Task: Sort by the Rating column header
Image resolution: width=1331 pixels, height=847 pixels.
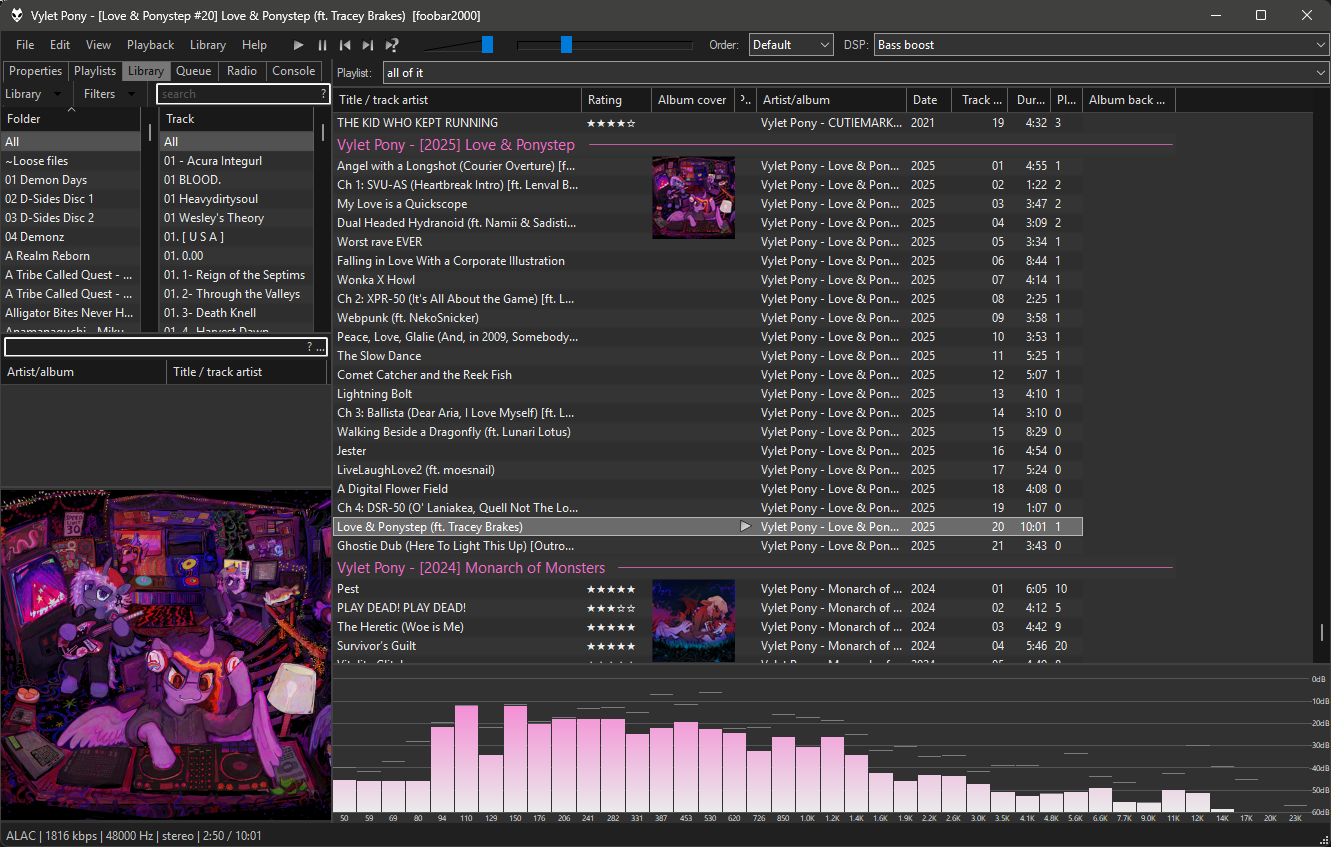Action: click(x=616, y=100)
